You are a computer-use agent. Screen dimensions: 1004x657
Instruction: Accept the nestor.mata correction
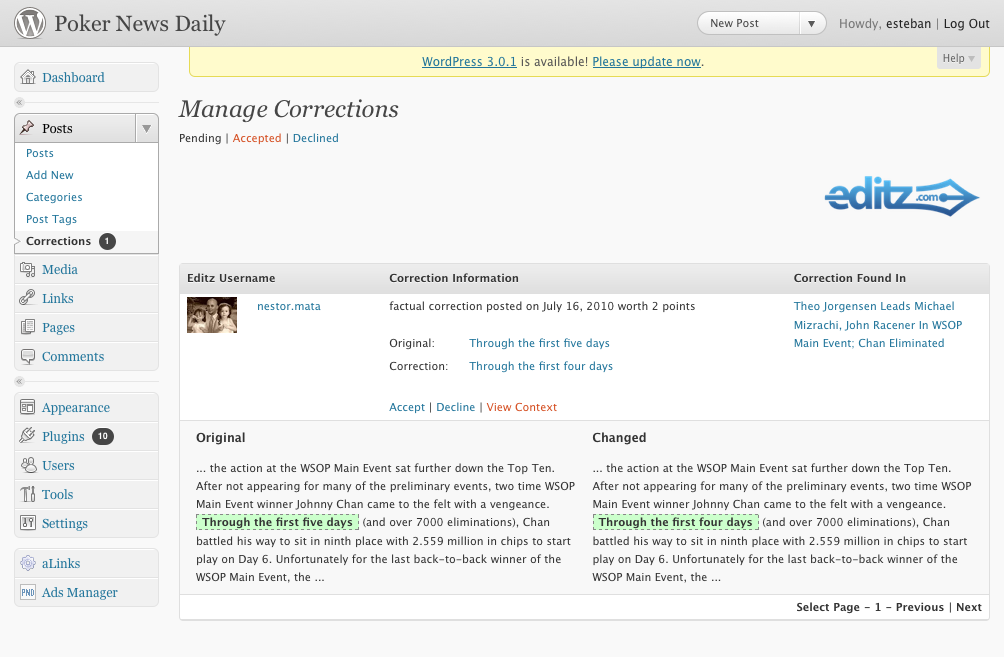[x=407, y=407]
